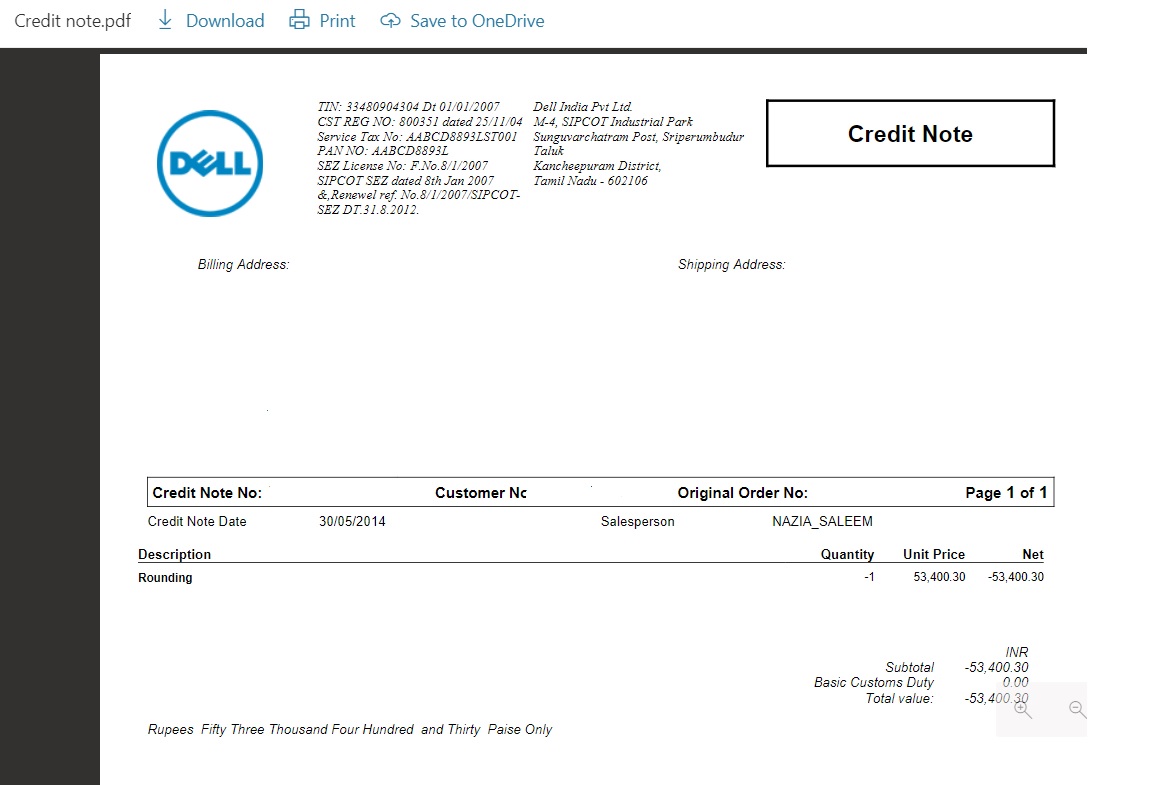This screenshot has width=1152, height=785.
Task: Choose the Print text label
Action: point(337,21)
